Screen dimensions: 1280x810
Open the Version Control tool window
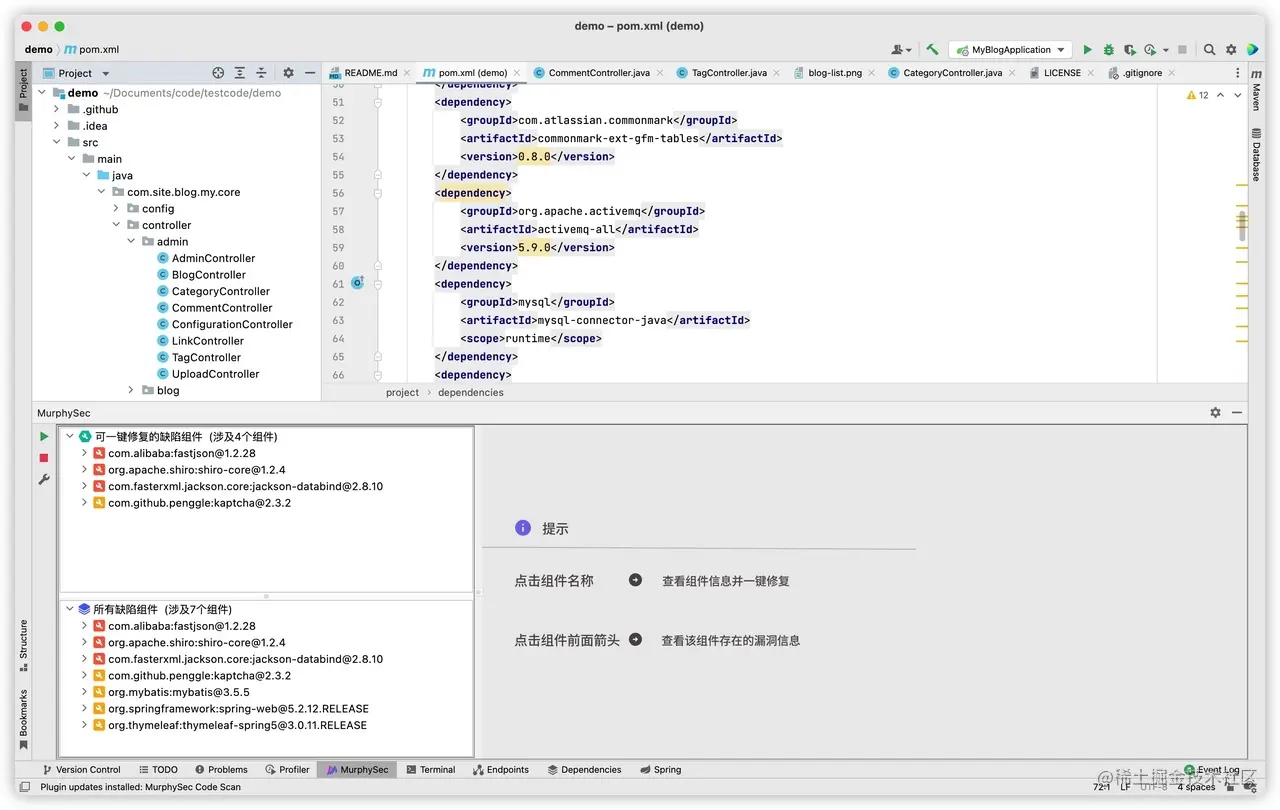coord(81,770)
